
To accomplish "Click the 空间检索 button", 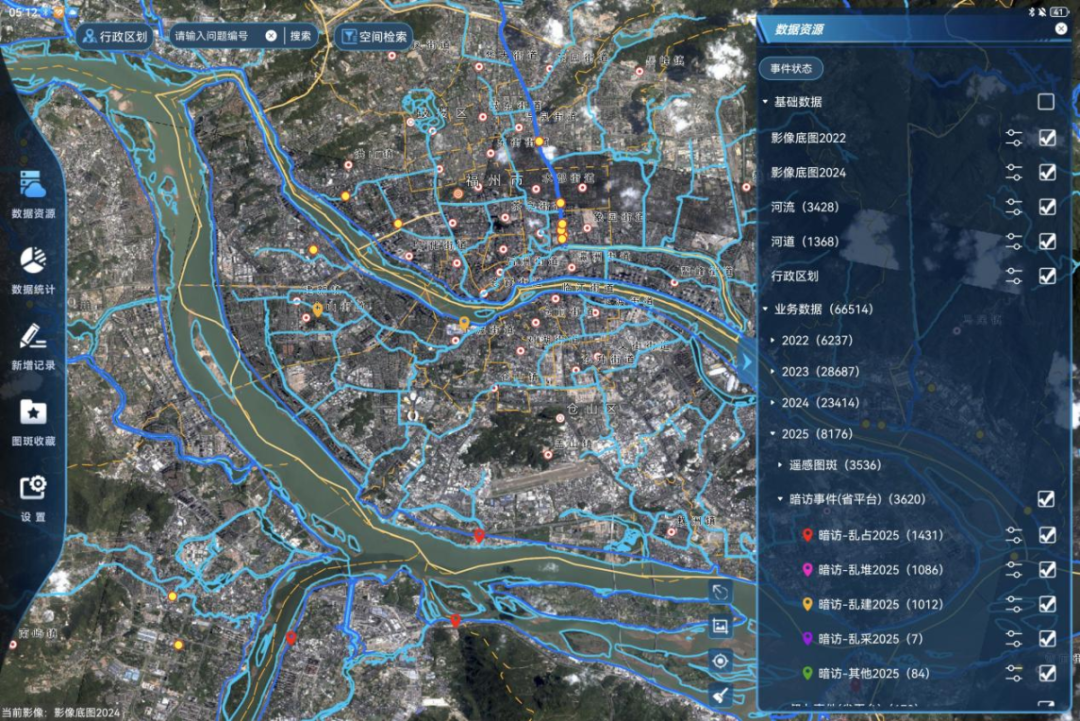I will (x=374, y=37).
